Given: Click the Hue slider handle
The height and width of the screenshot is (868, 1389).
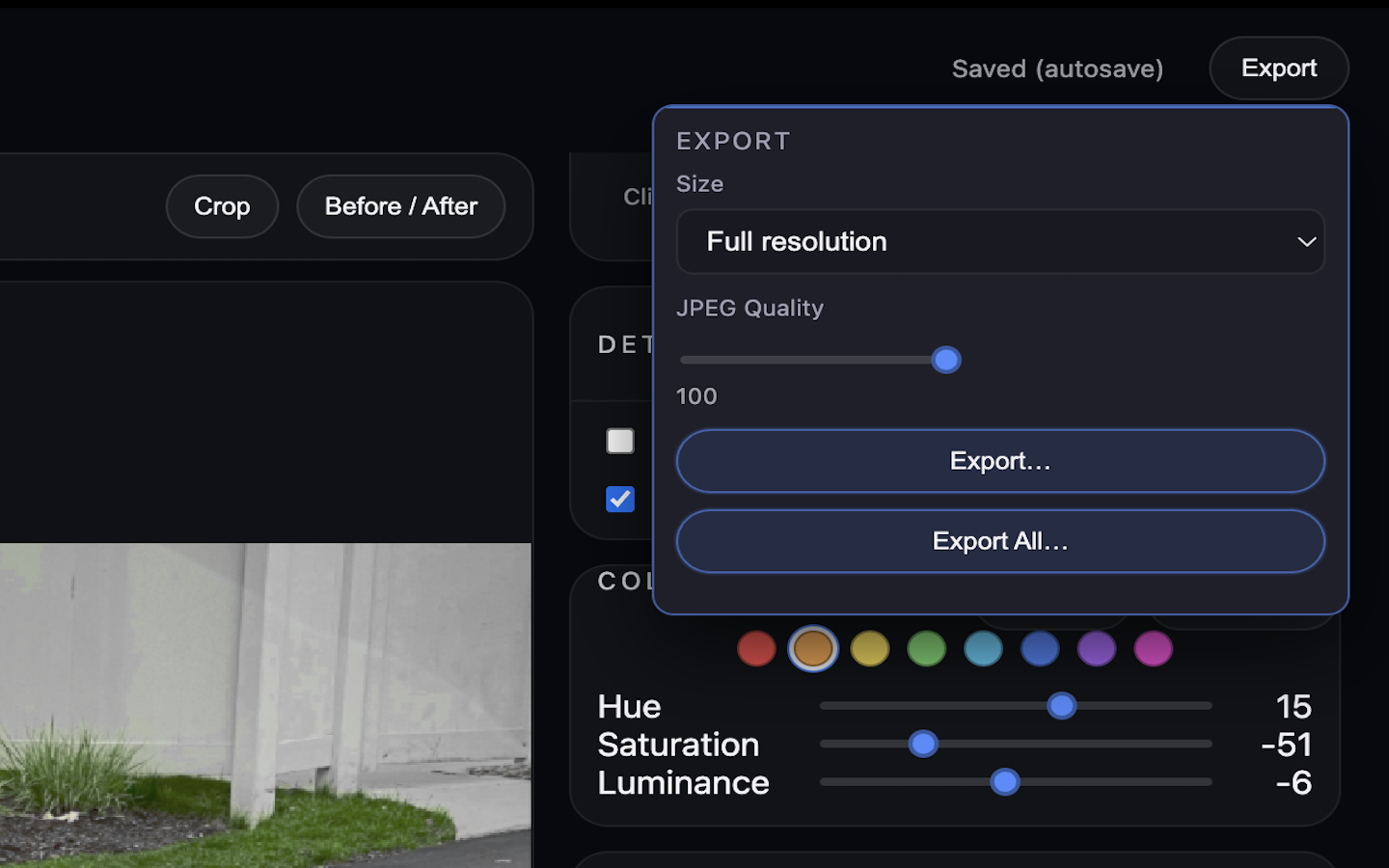Looking at the screenshot, I should coord(1062,706).
